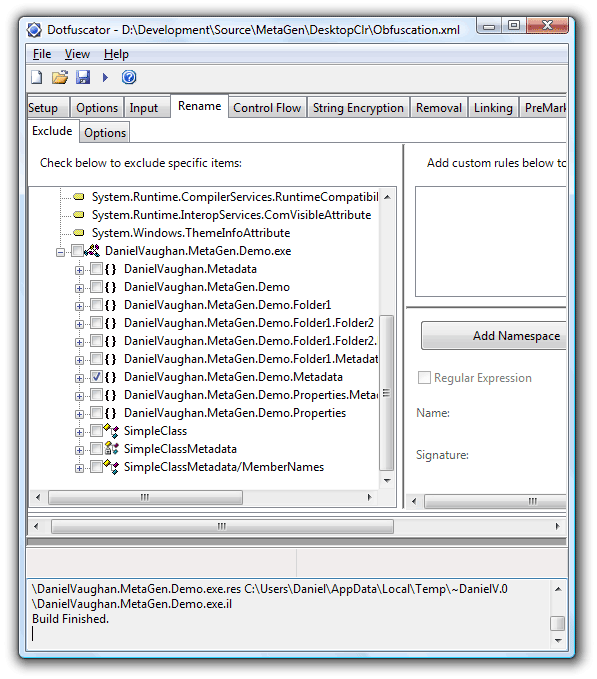Check the SimpleClassMetadata checkbox
597x679 pixels.
coord(96,449)
